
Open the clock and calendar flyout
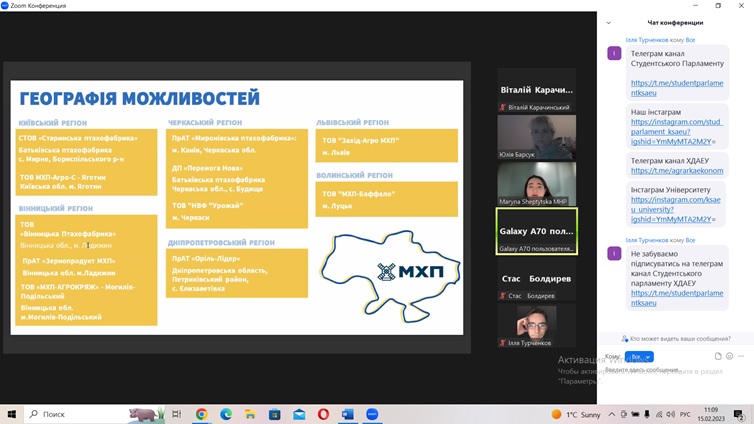pyautogui.click(x=711, y=414)
